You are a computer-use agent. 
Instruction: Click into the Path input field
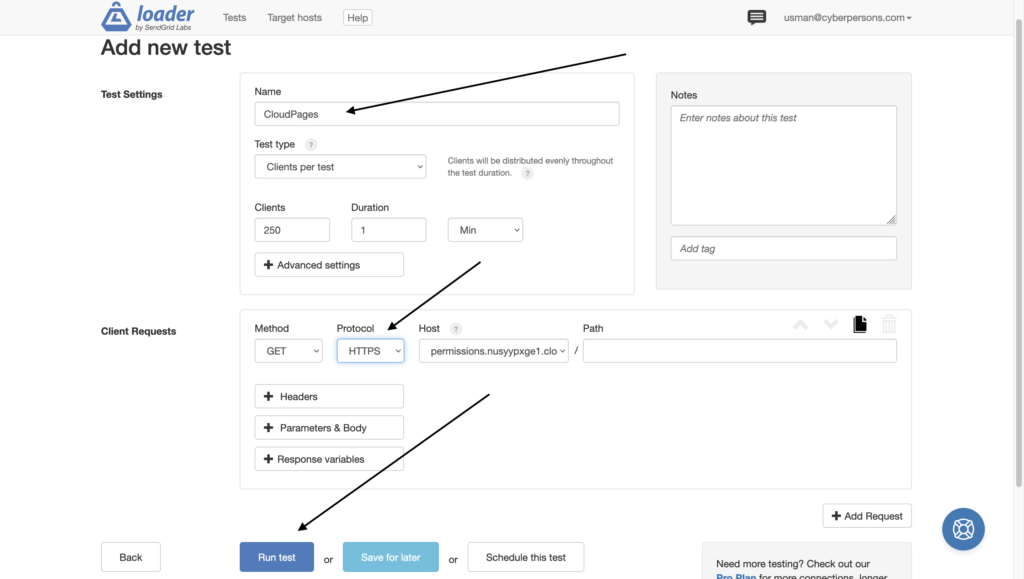(x=739, y=351)
